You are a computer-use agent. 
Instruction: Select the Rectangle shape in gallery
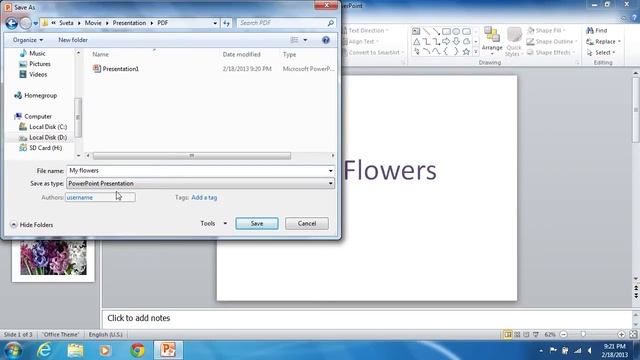[446, 31]
